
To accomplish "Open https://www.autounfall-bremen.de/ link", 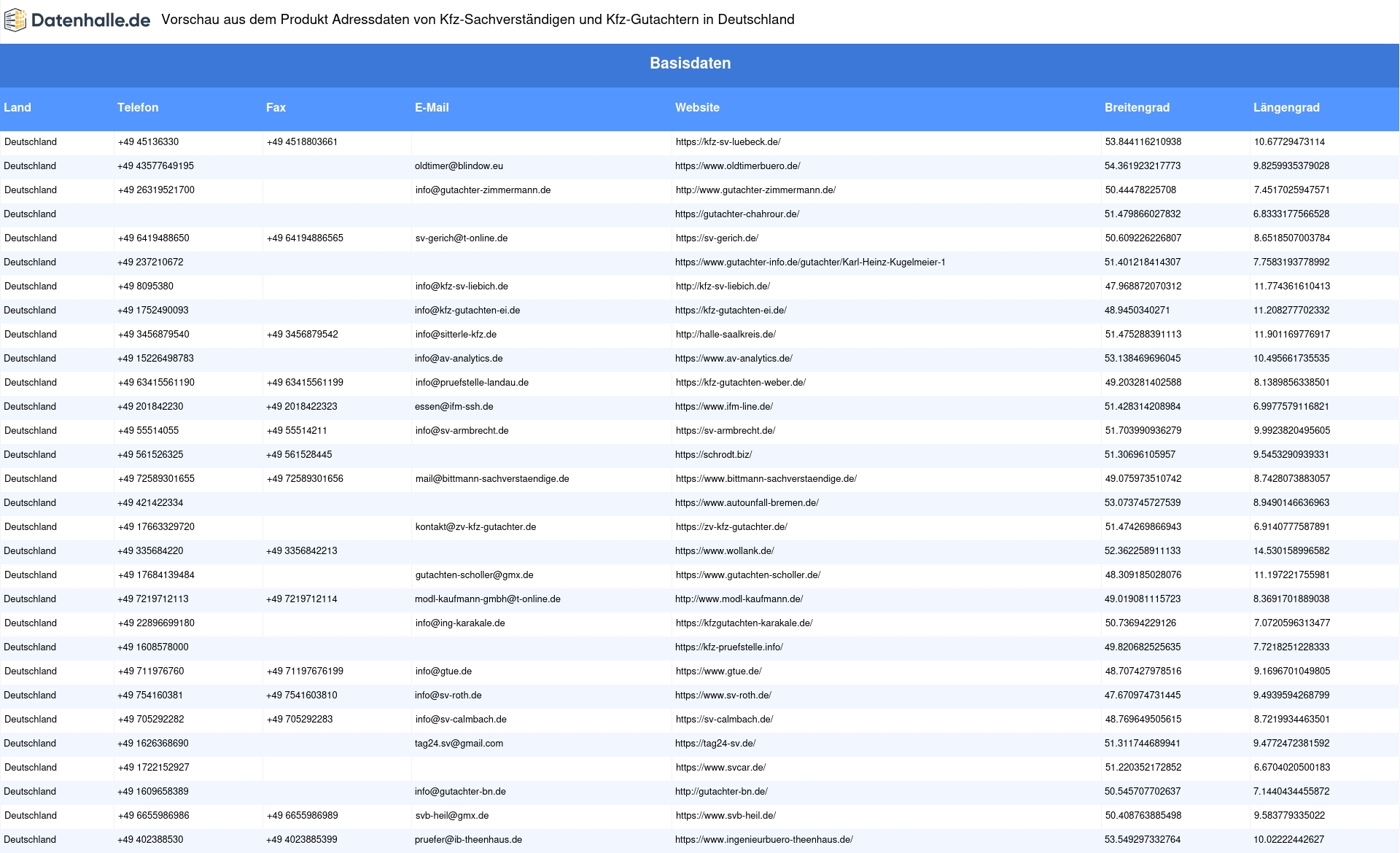I will 747,503.
